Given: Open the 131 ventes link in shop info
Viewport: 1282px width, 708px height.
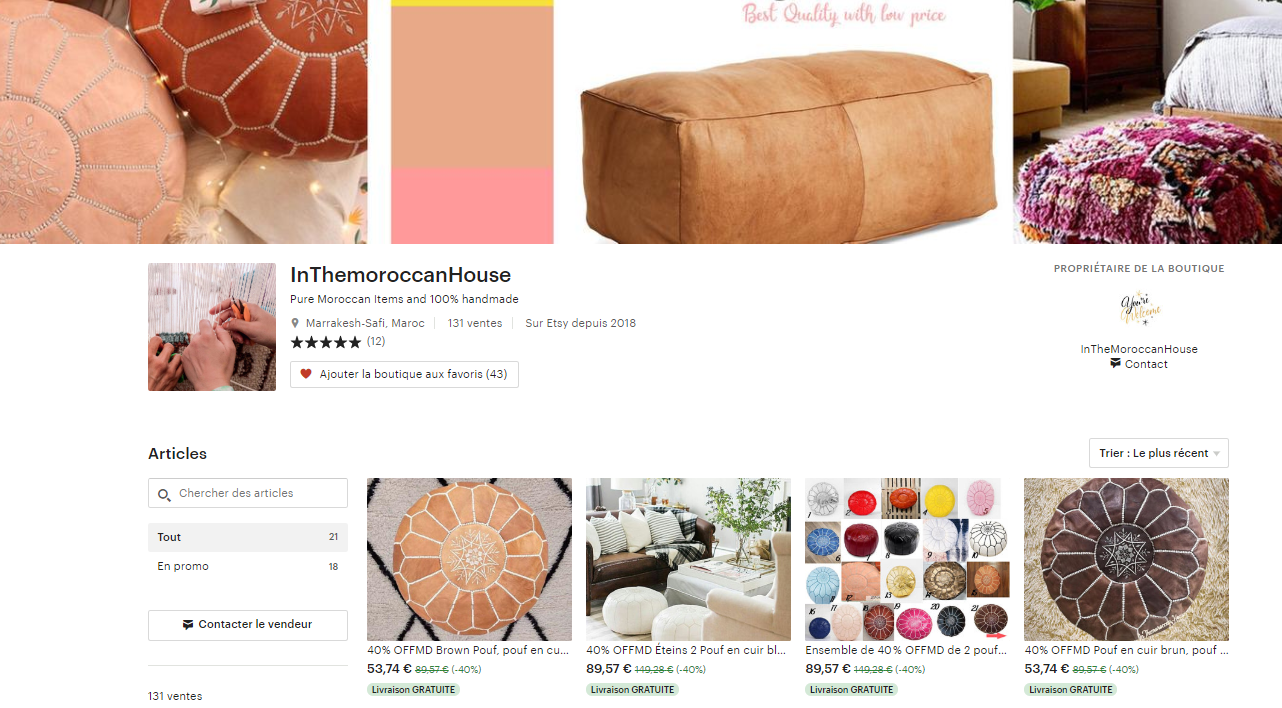Looking at the screenshot, I should [x=475, y=323].
